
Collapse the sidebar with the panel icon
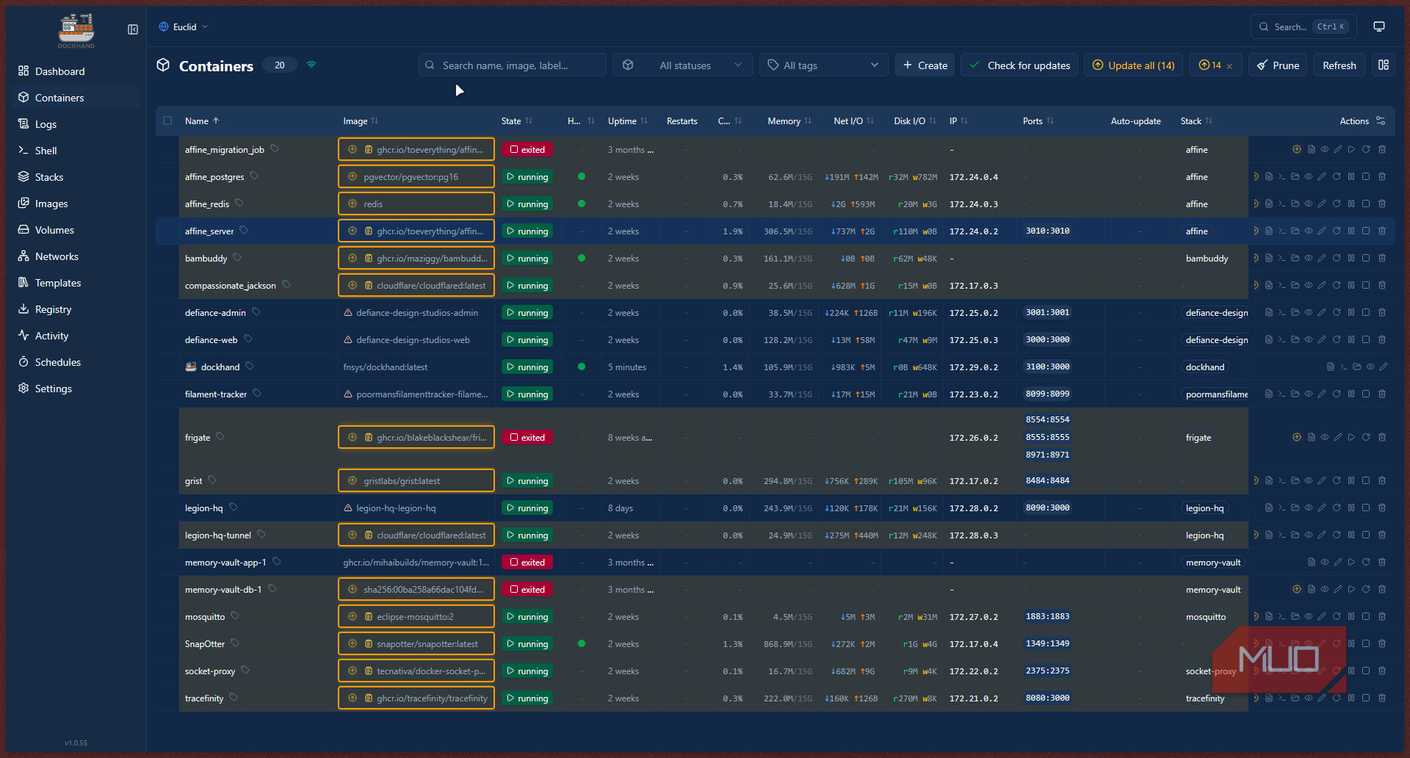pos(133,30)
